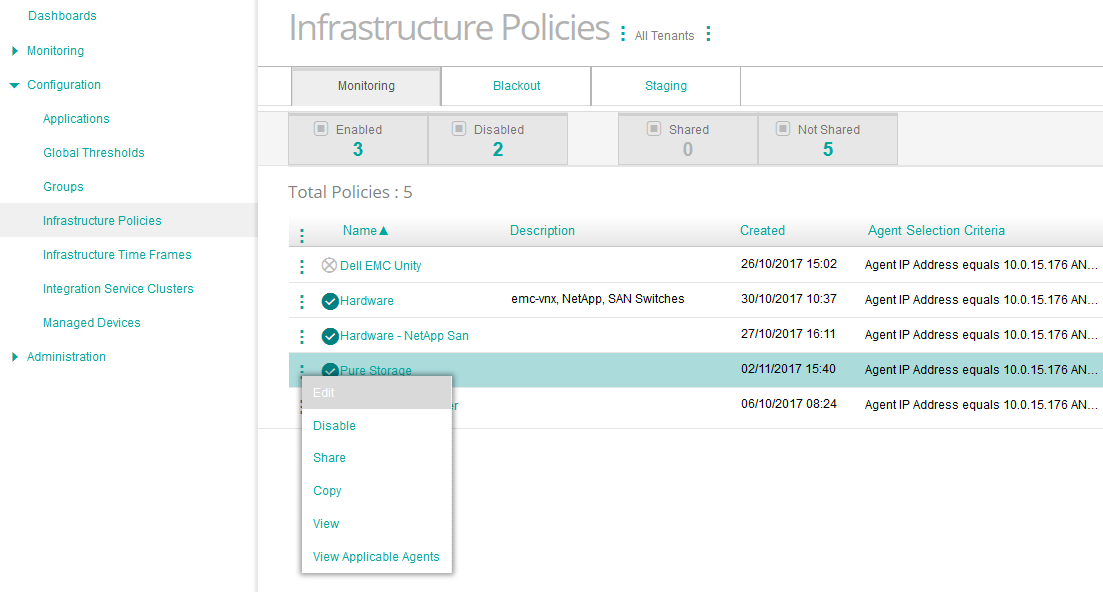The width and height of the screenshot is (1103, 592).
Task: Click the kebab menu for Hardware - NetApp San
Action: [x=302, y=335]
